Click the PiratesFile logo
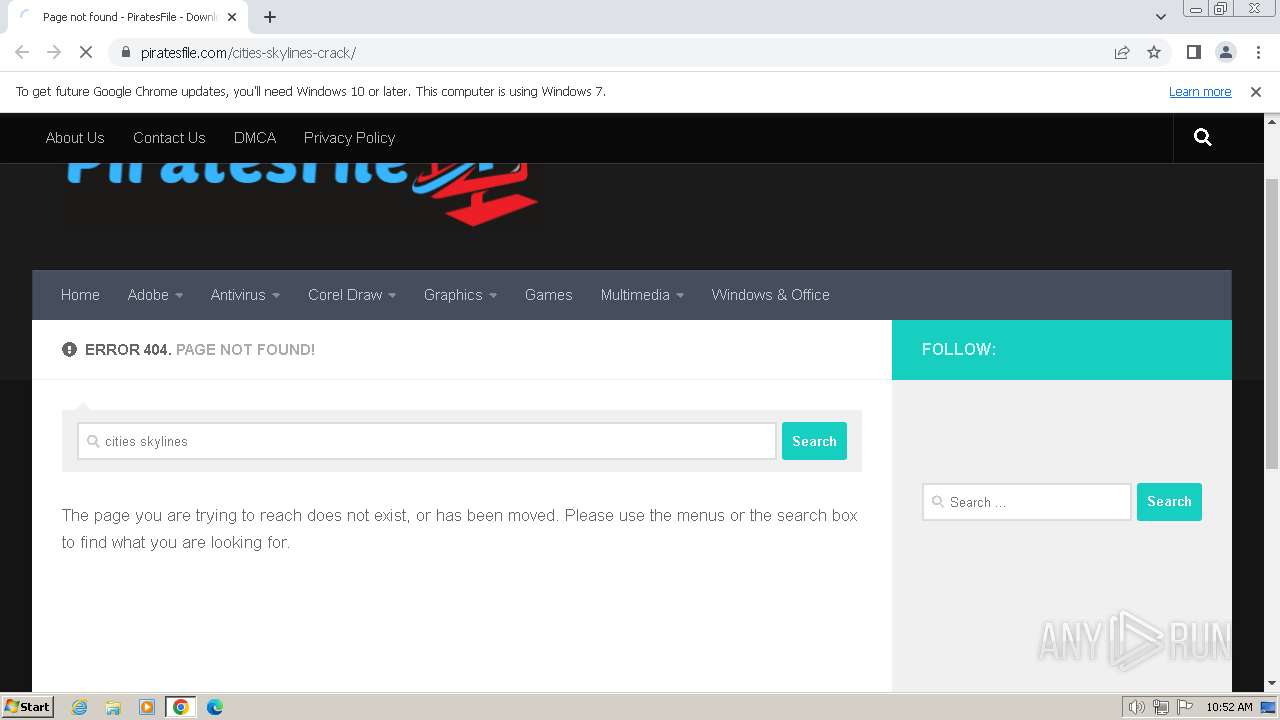Viewport: 1280px width, 720px height. click(302, 193)
